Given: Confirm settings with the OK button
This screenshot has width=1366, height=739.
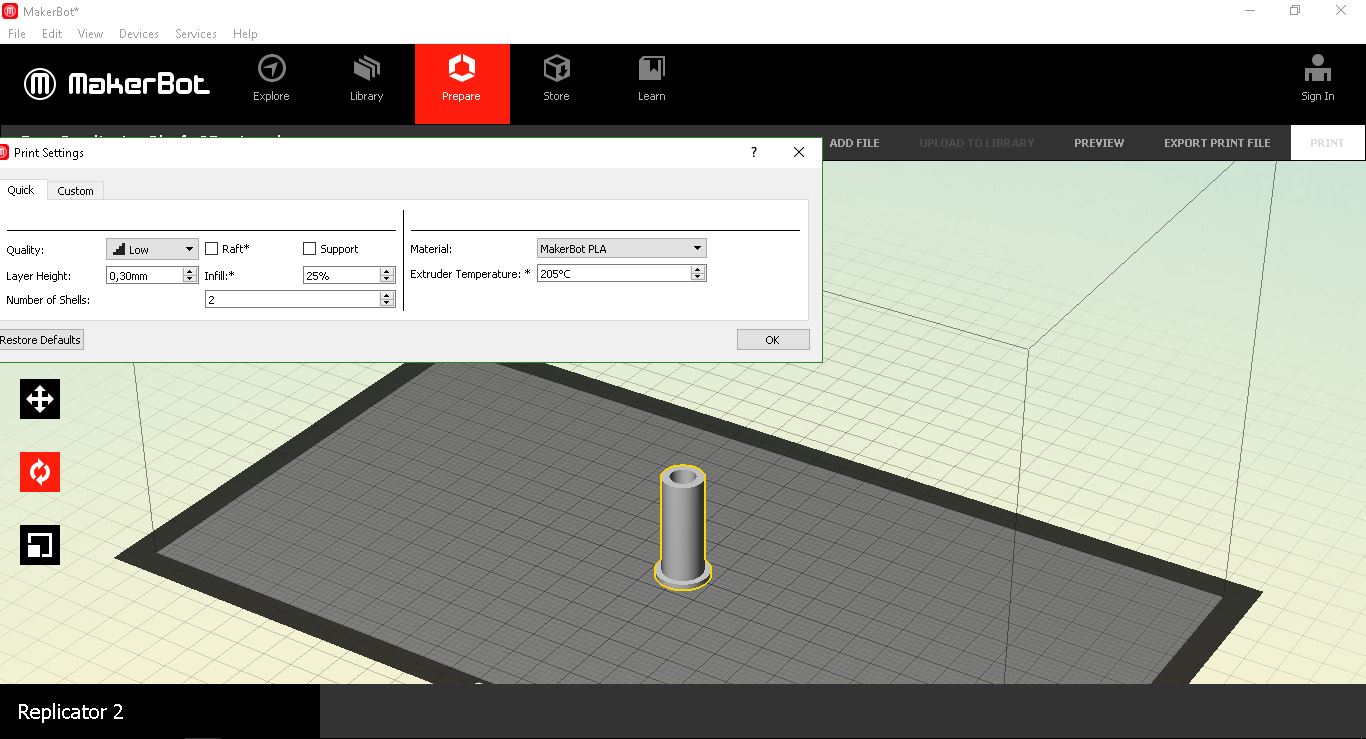Looking at the screenshot, I should pyautogui.click(x=772, y=340).
